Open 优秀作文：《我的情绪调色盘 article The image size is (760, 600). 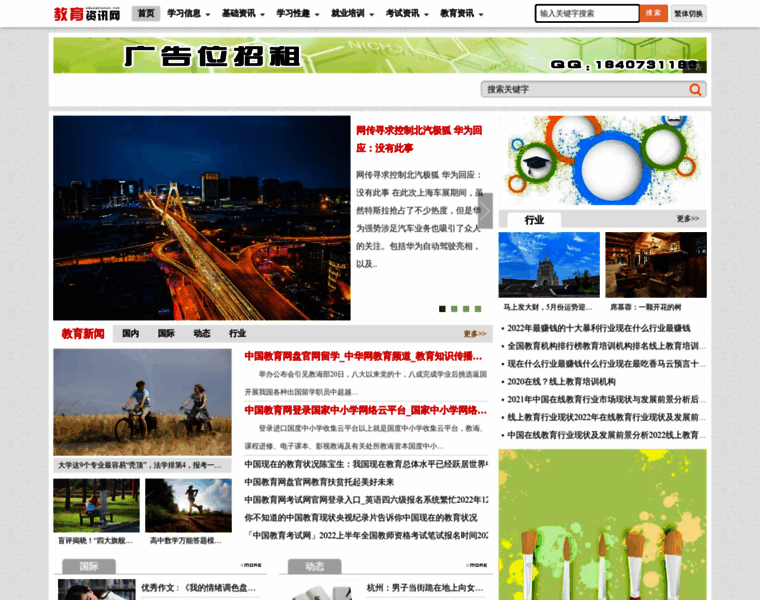[199, 588]
